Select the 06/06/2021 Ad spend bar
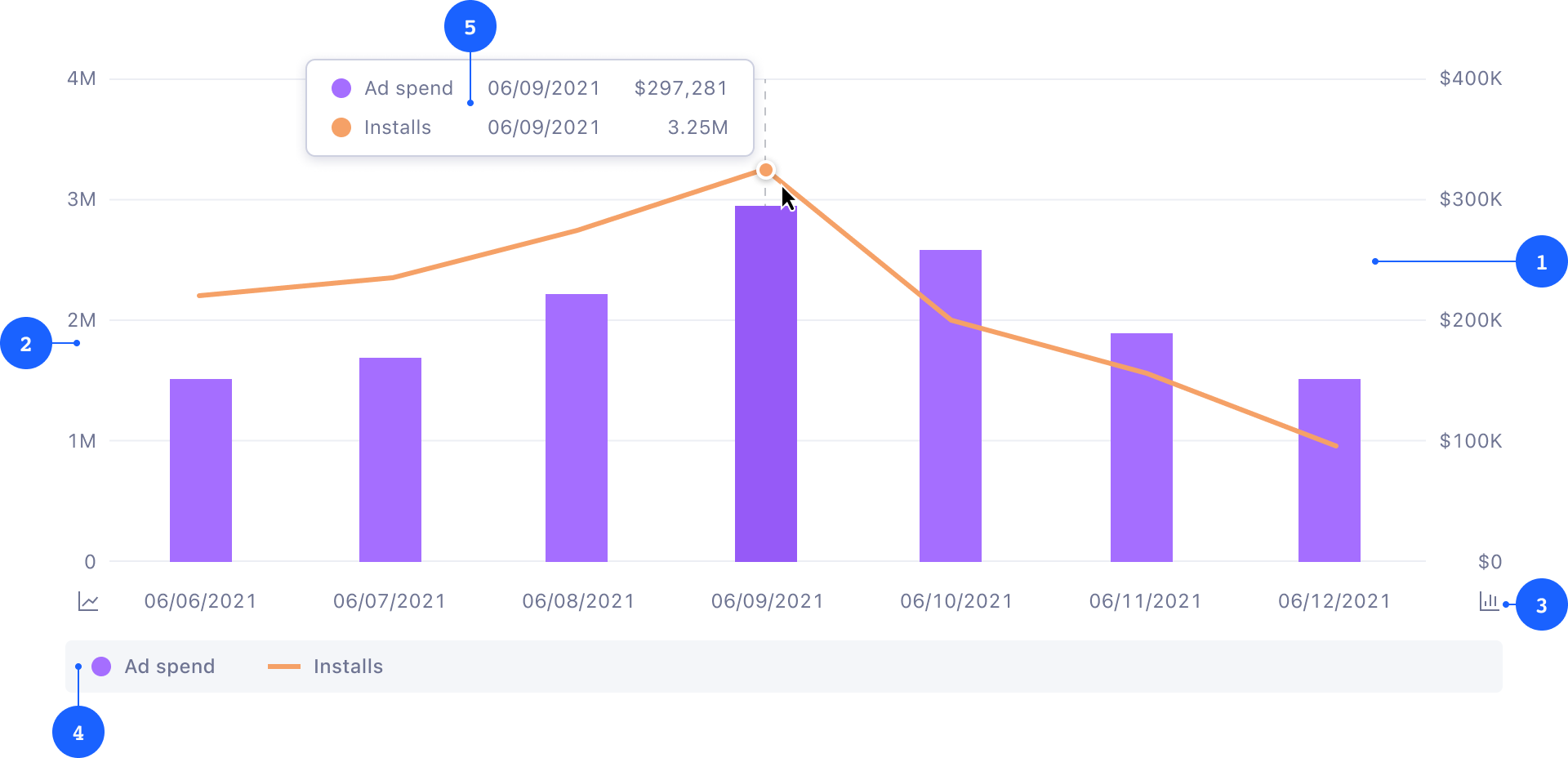1568x758 pixels. [201, 470]
